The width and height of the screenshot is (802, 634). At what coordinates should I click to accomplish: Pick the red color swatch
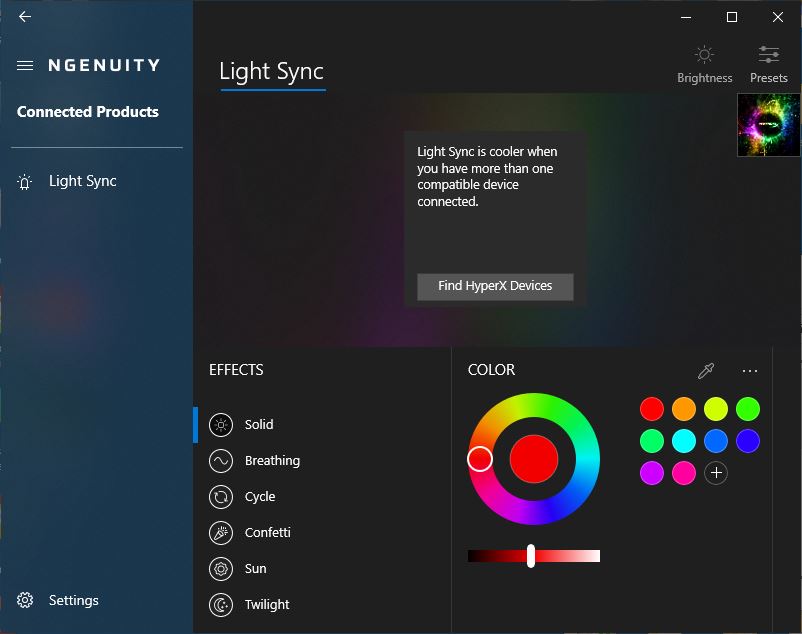pyautogui.click(x=652, y=409)
